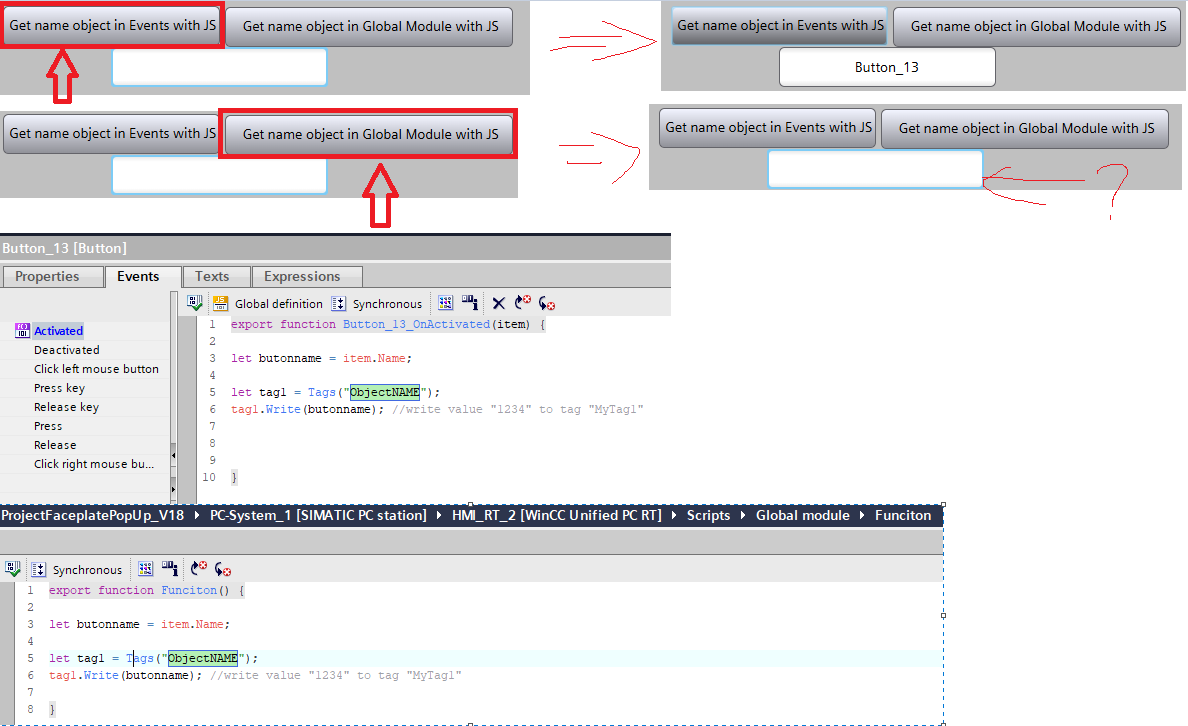Click the Global definition label
The image size is (1188, 726).
[x=279, y=304]
